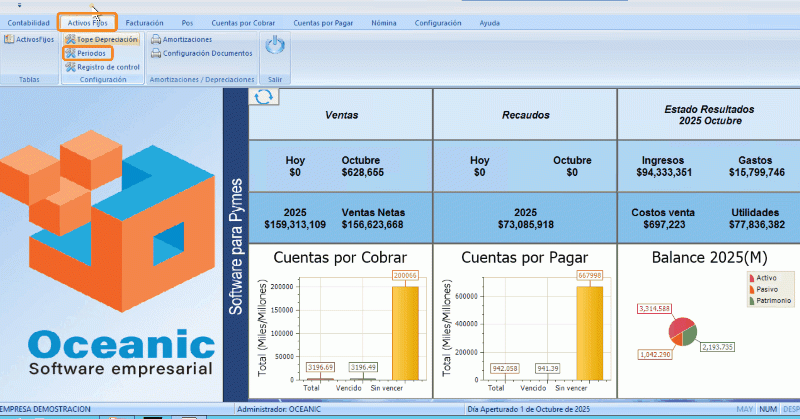
Task: Select the Pos ribbon tab
Action: tap(188, 22)
